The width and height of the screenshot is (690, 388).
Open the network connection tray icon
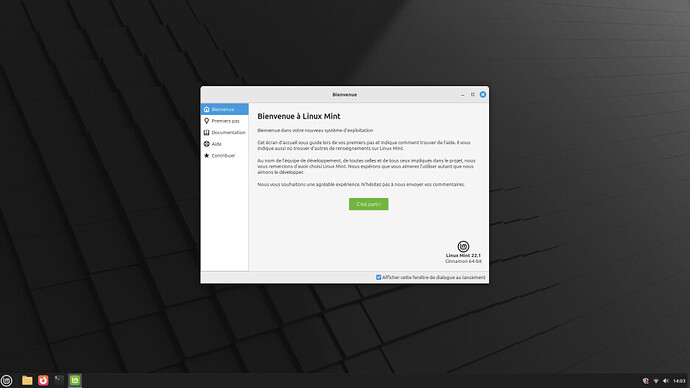tap(656, 381)
